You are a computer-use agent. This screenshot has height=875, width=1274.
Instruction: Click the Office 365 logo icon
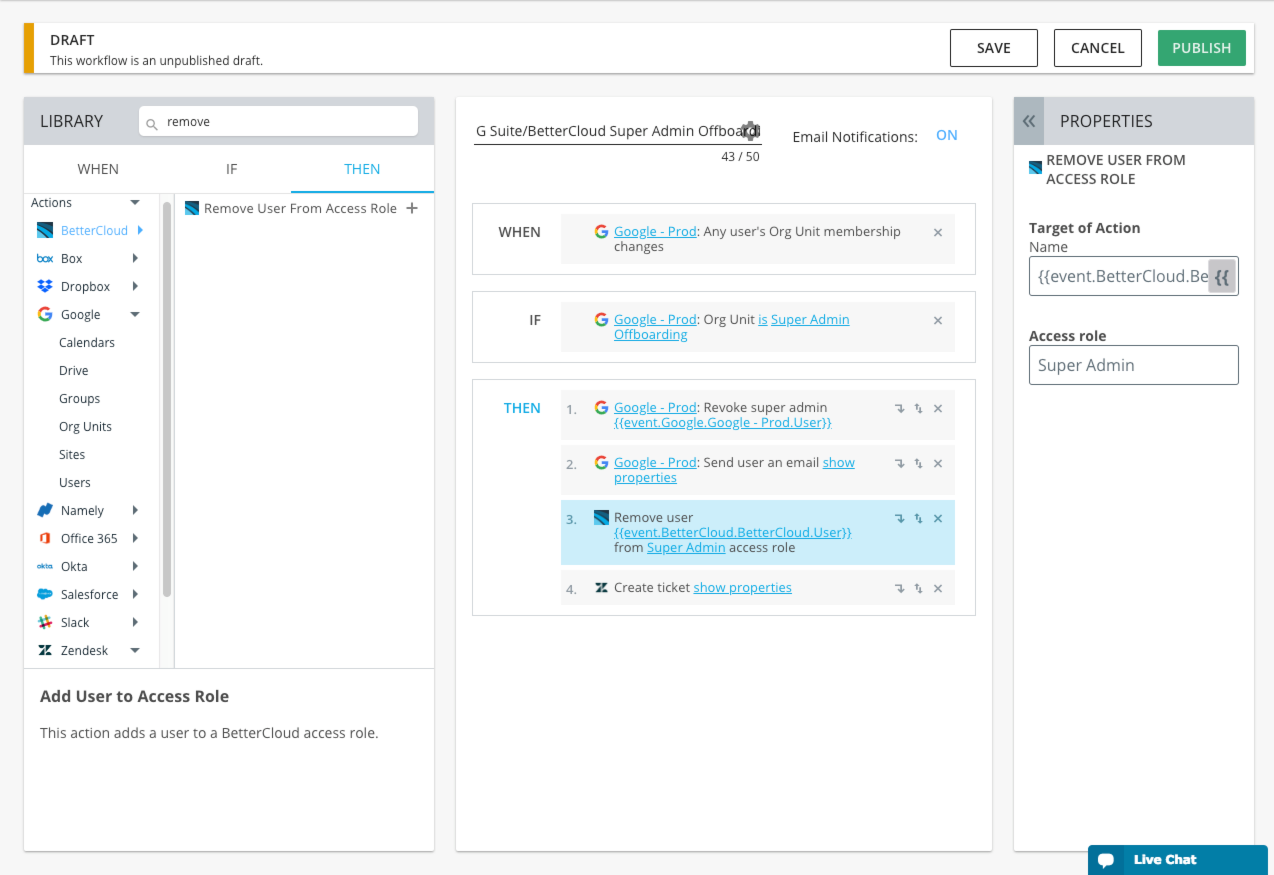click(44, 538)
